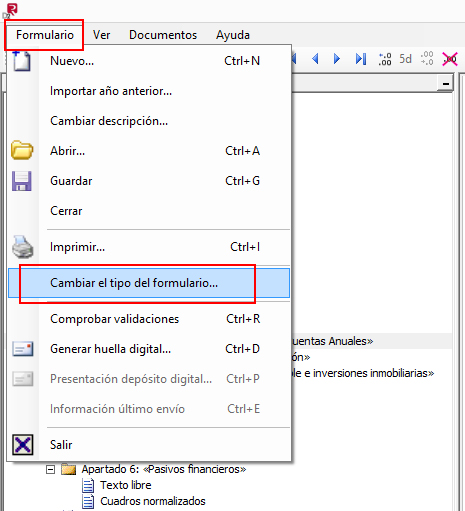
Task: Select Imprimir... menu entry
Action: click(x=149, y=247)
